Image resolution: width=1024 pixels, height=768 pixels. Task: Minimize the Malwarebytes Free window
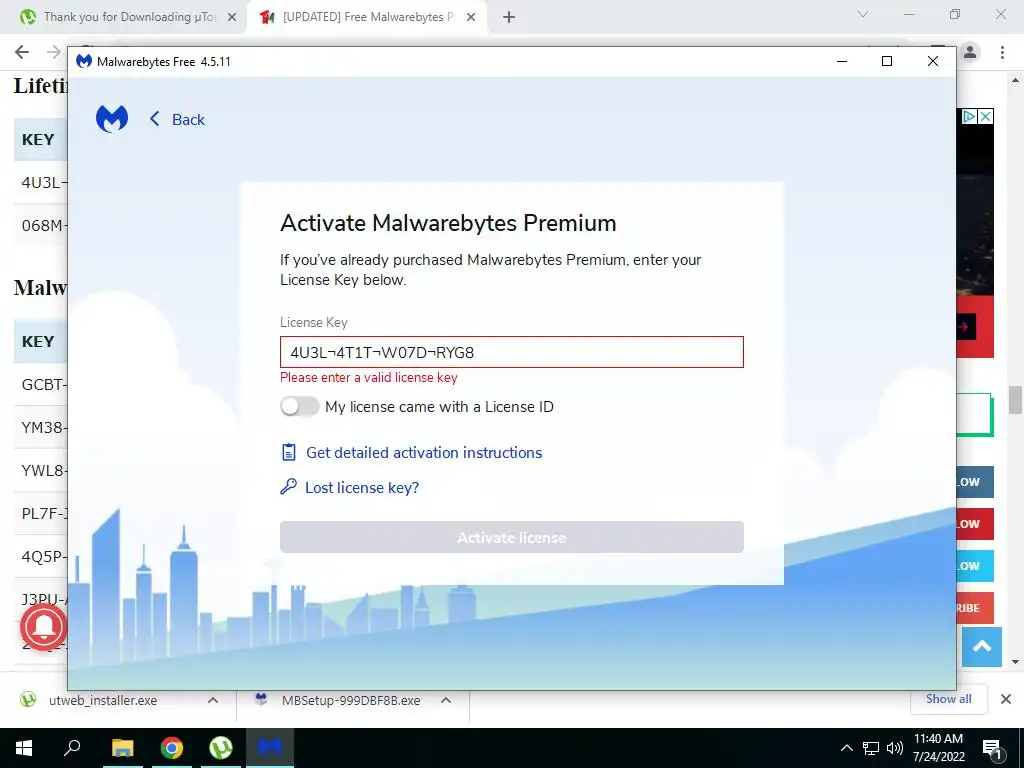pyautogui.click(x=842, y=61)
